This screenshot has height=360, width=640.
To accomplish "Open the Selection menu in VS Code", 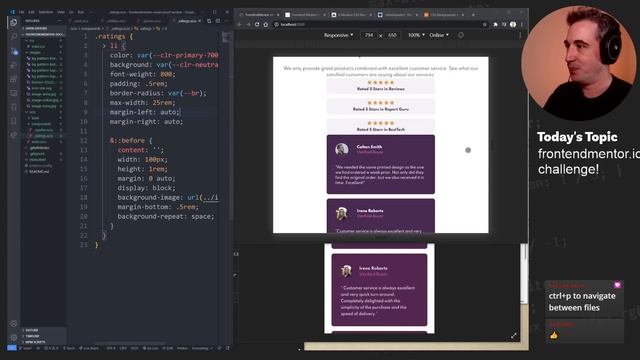I will (x=46, y=12).
